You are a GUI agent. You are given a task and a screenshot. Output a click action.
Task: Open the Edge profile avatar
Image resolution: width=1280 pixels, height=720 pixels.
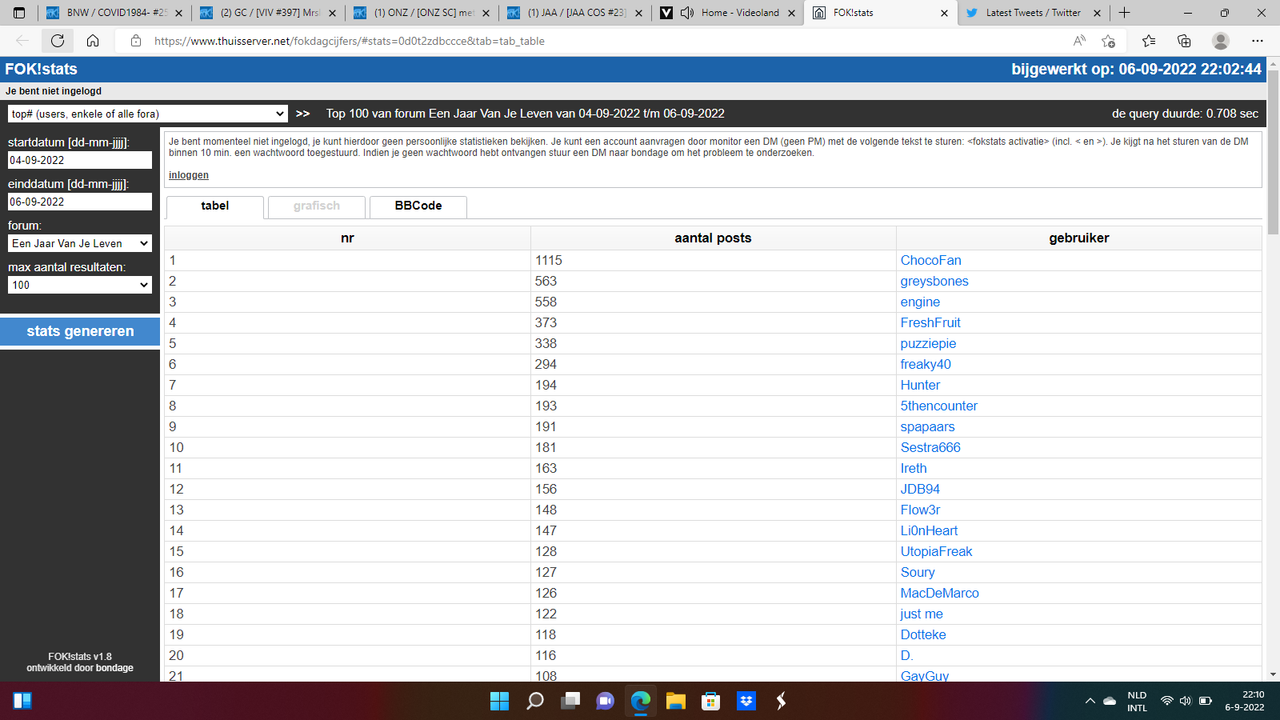point(1220,41)
